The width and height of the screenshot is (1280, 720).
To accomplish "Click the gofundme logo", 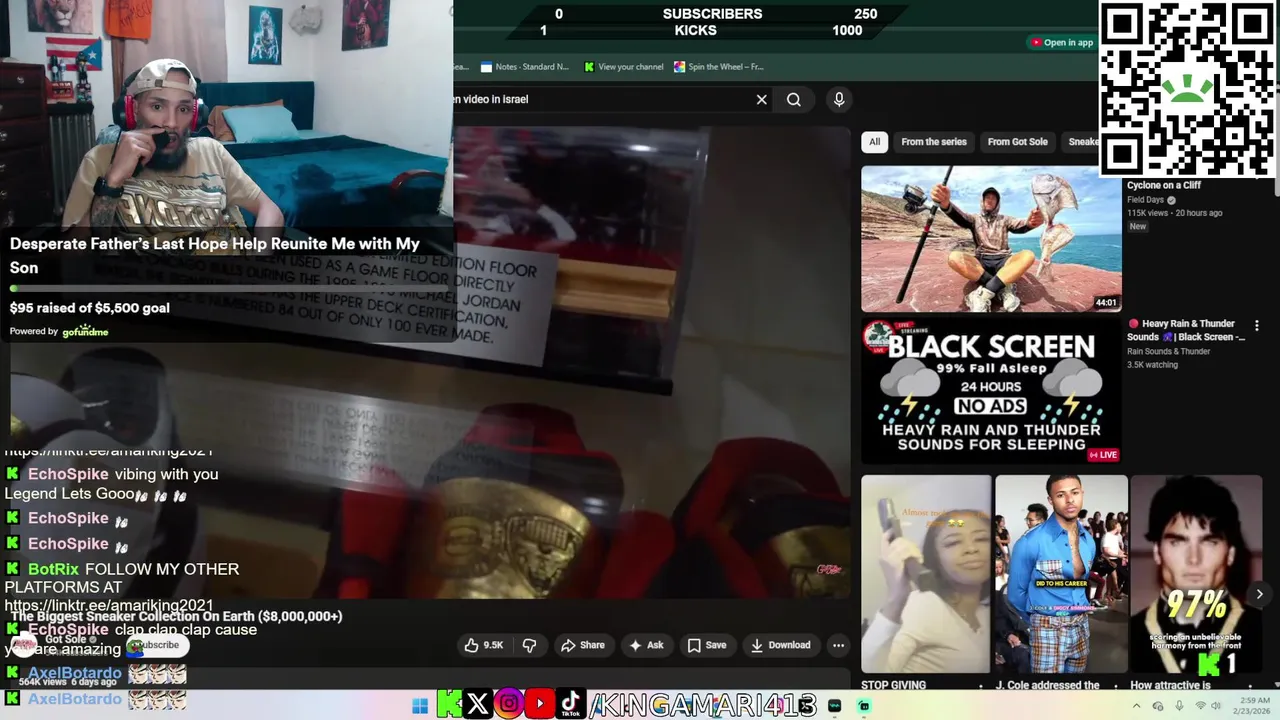I will pos(85,331).
